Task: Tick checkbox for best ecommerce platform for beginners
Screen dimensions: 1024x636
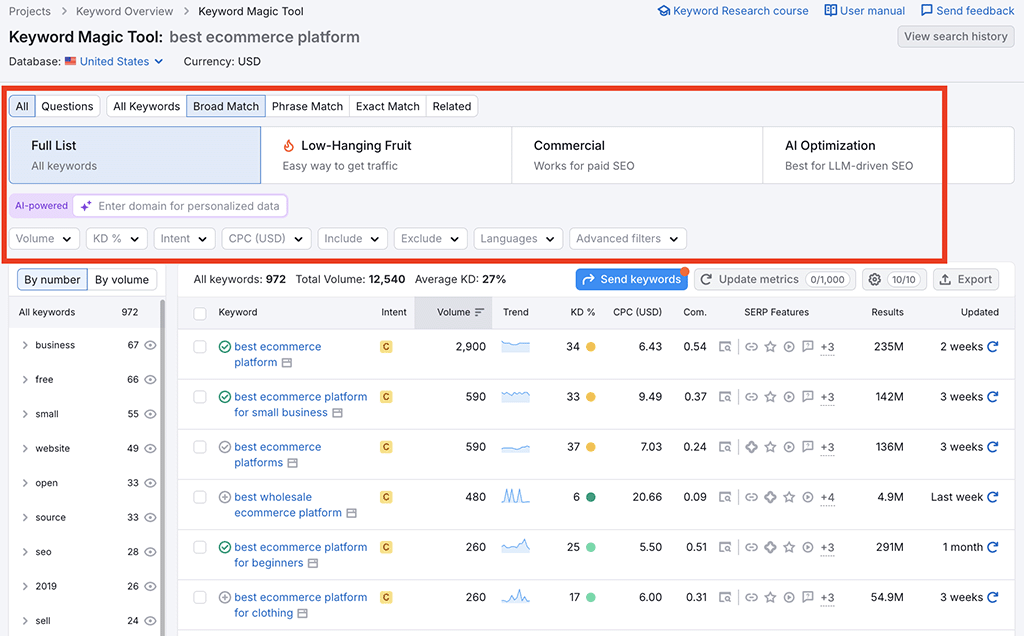Action: coord(200,547)
